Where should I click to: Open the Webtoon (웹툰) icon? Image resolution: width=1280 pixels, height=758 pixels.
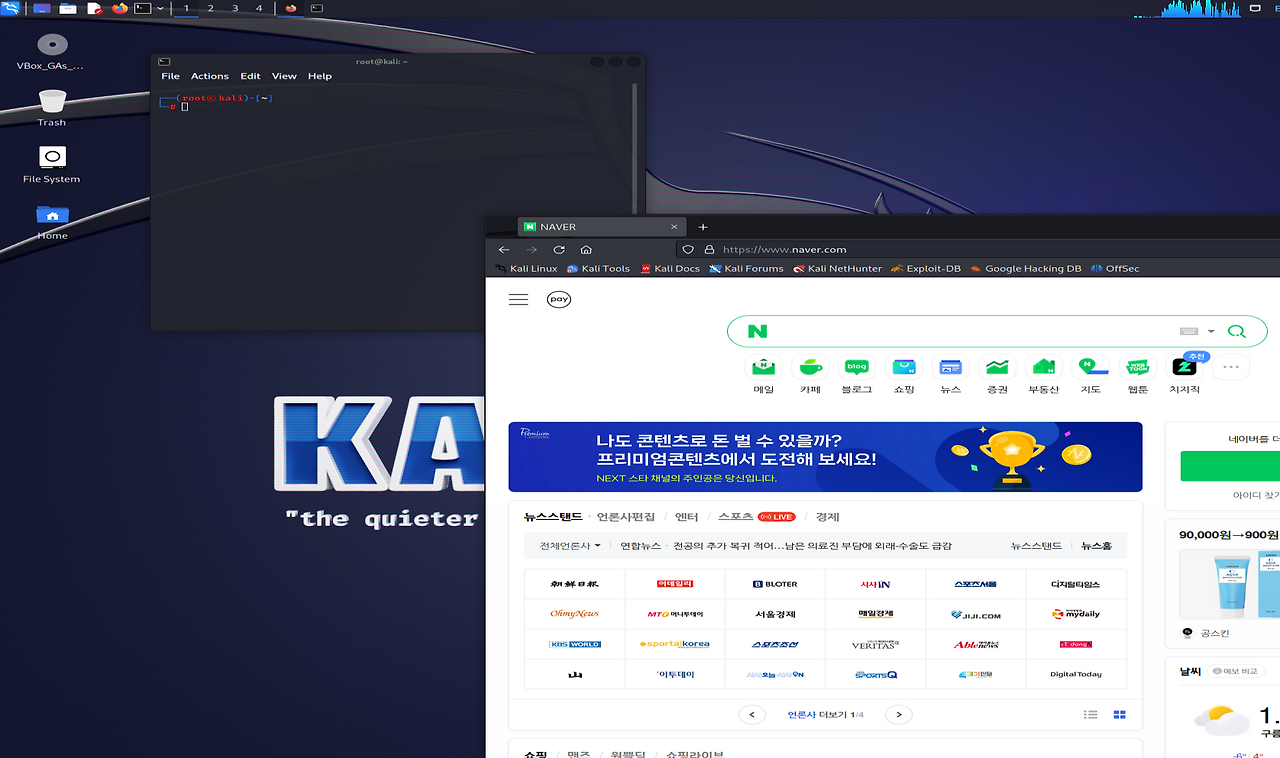[x=1137, y=367]
